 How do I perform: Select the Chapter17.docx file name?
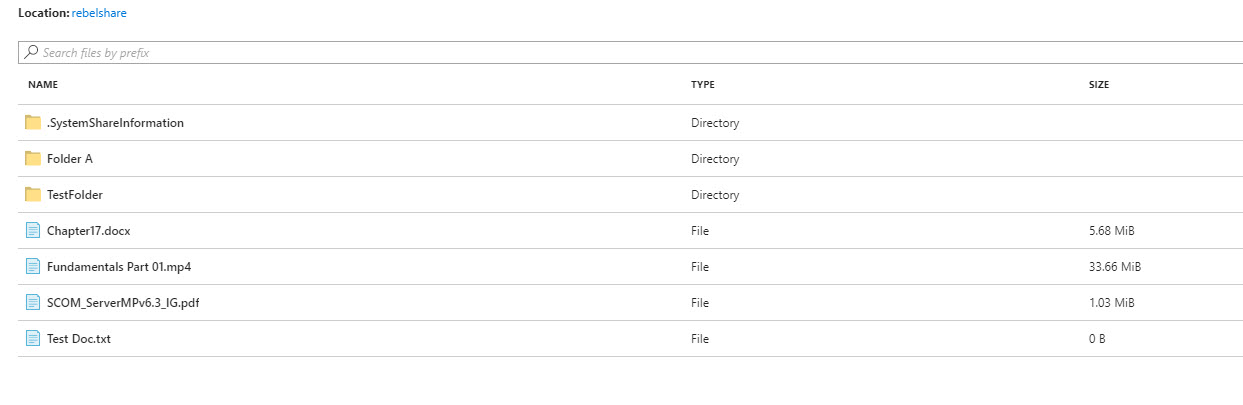click(x=89, y=231)
